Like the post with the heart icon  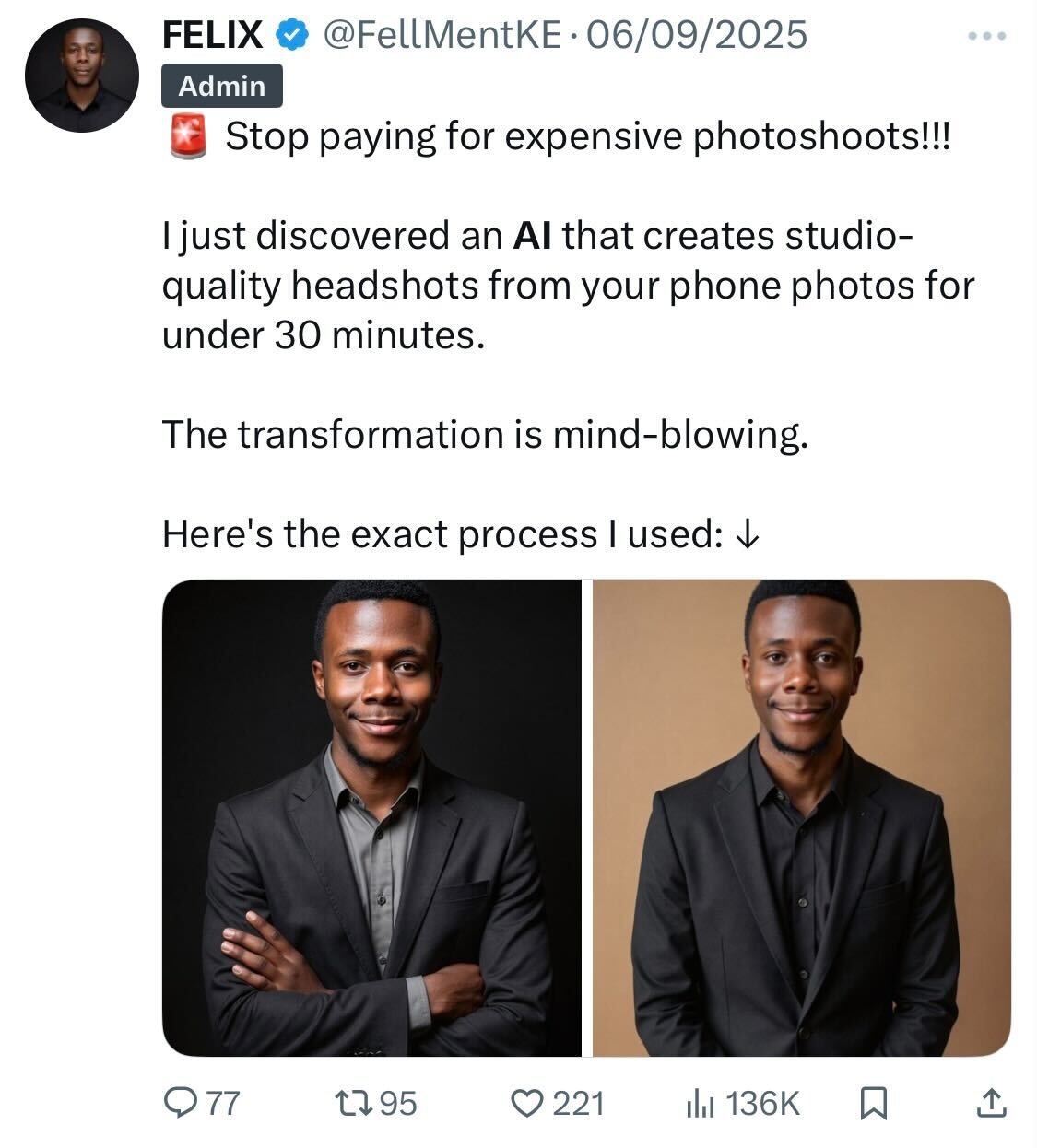(x=528, y=1102)
